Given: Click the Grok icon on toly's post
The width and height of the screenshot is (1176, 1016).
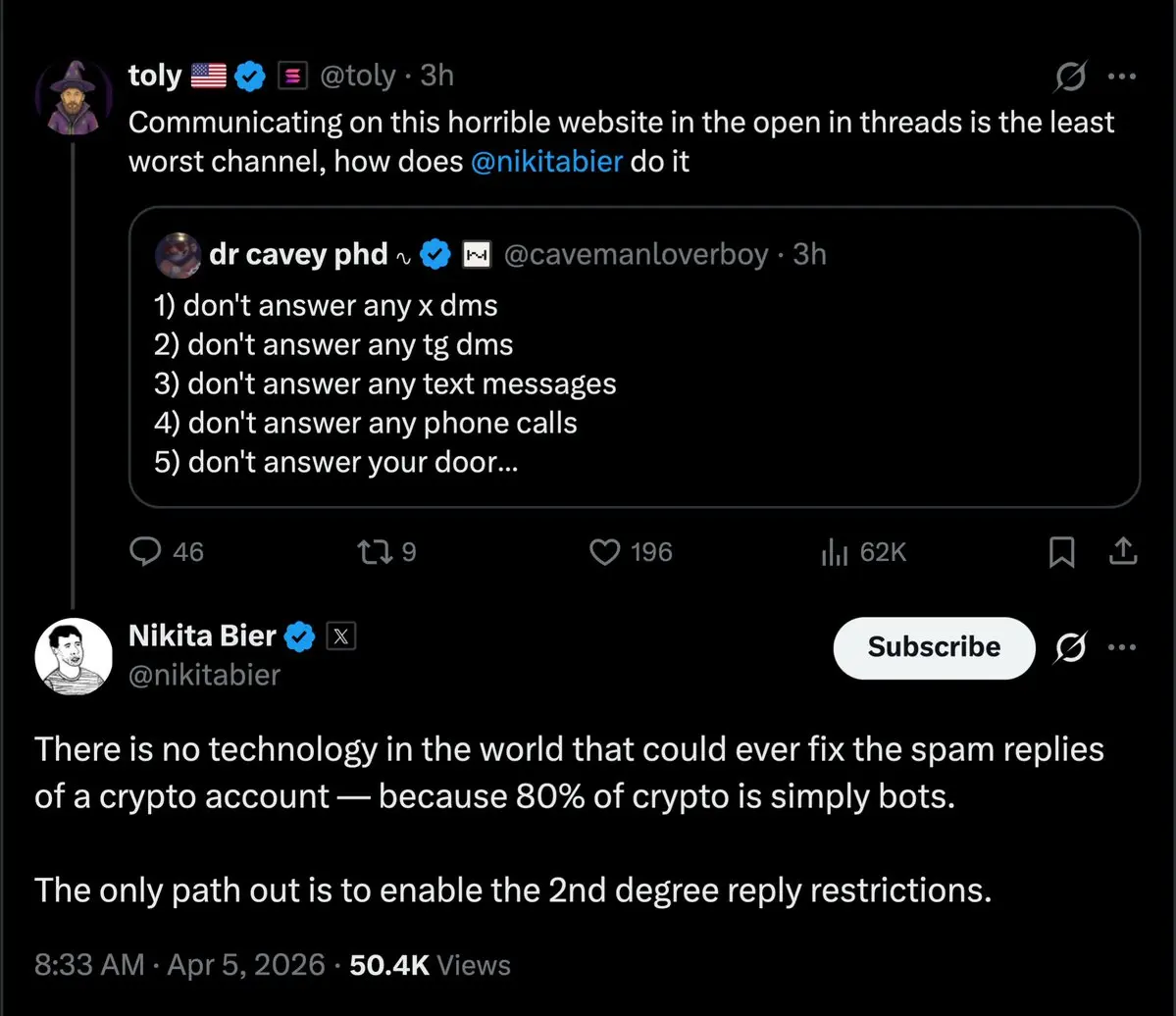Looking at the screenshot, I should pos(1070,76).
